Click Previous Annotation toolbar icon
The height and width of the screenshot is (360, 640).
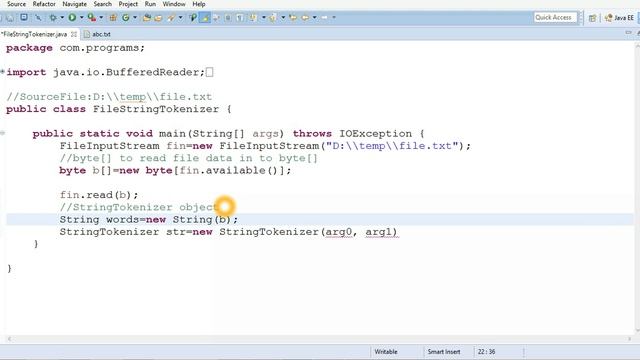click(x=273, y=18)
